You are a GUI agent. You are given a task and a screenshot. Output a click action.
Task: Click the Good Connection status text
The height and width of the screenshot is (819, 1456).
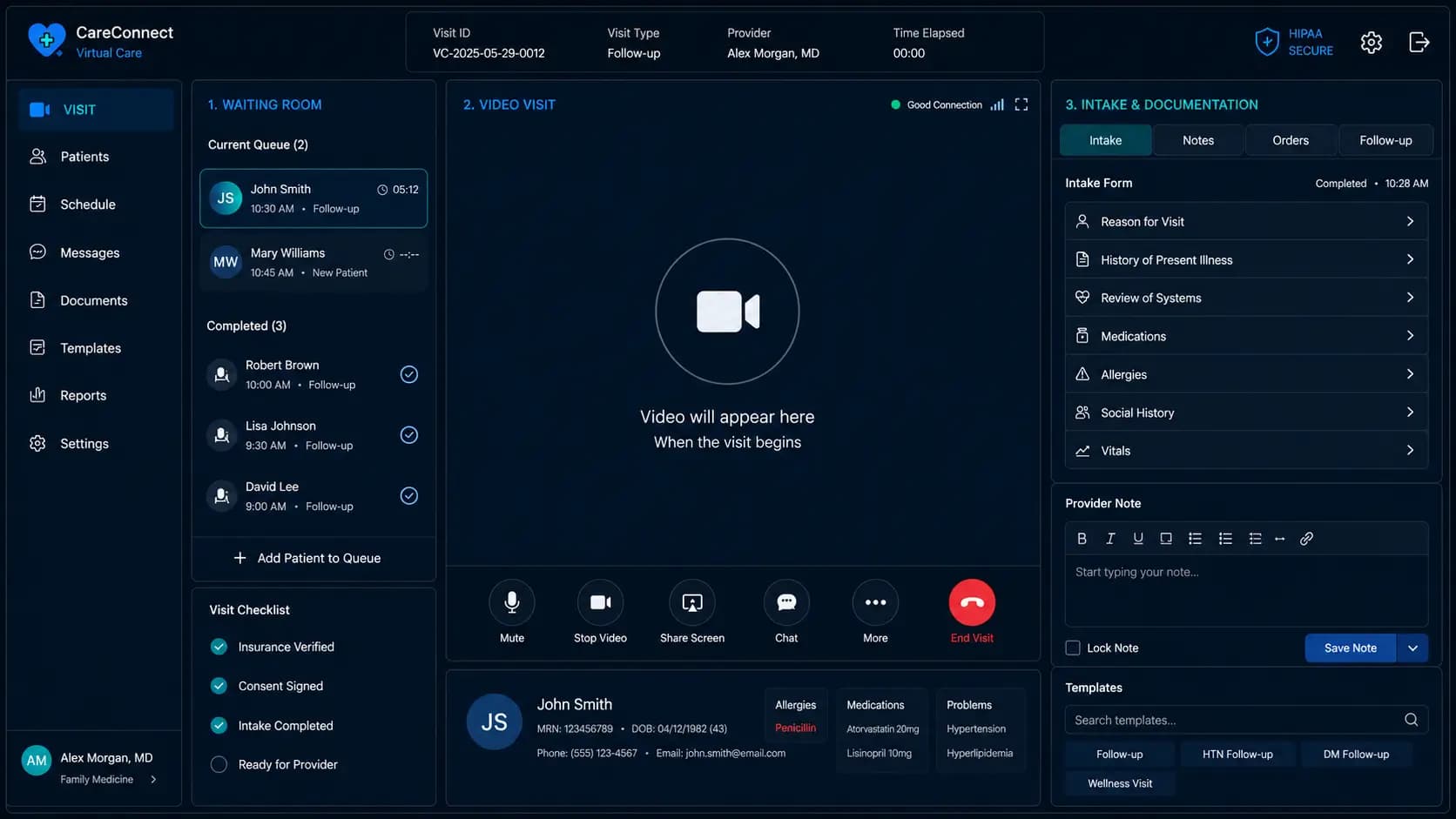944,105
